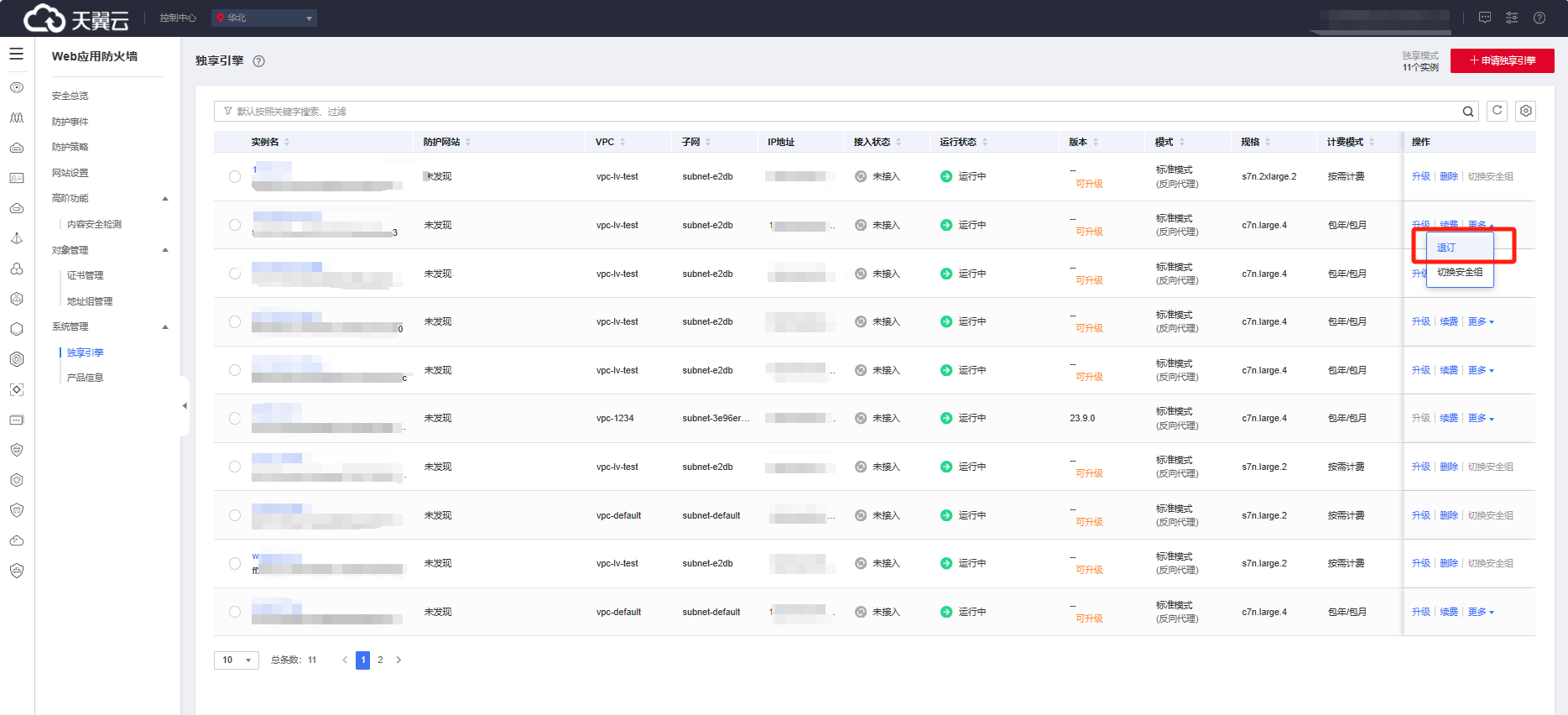Open the hamburger menu icon
Screen dimensions: 1568x715
pyautogui.click(x=16, y=54)
